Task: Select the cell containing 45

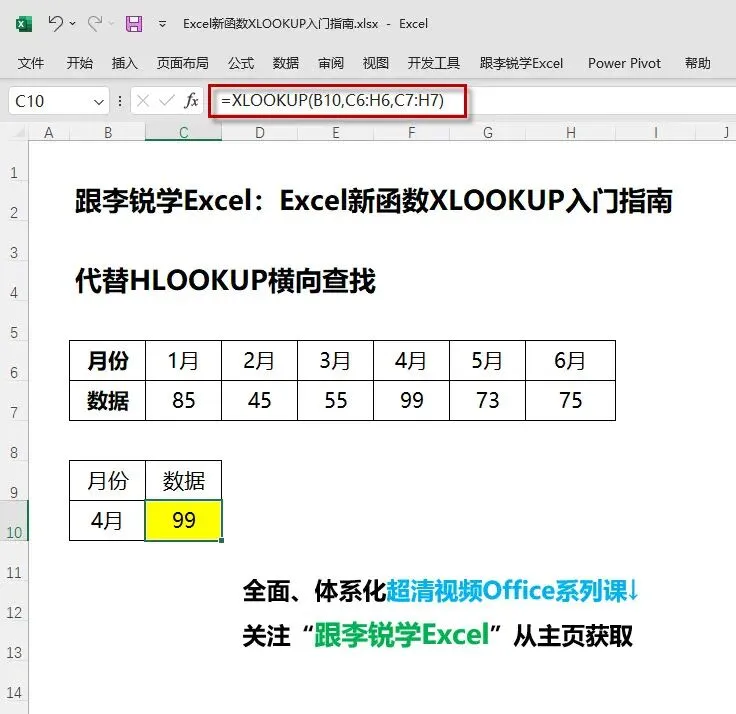Action: click(x=260, y=400)
